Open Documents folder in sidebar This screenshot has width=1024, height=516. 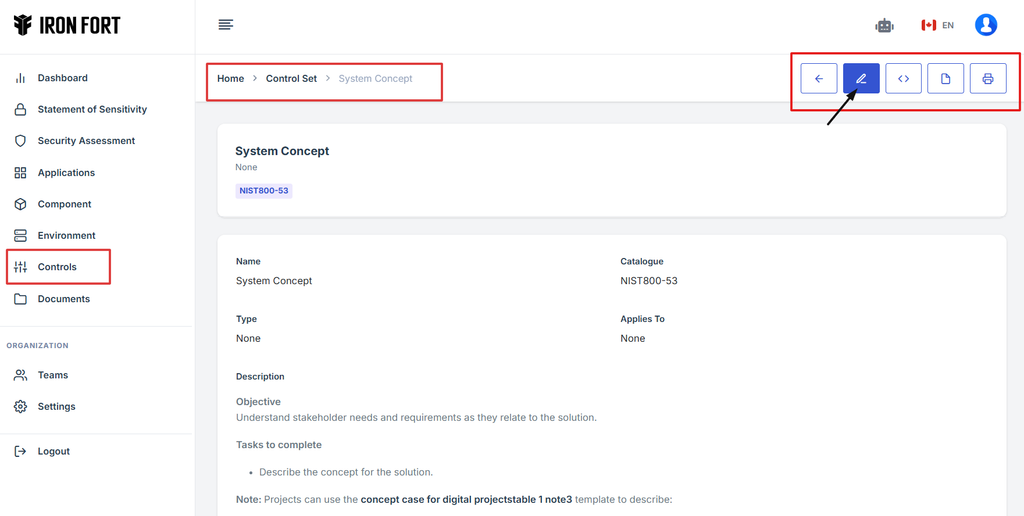coord(63,299)
